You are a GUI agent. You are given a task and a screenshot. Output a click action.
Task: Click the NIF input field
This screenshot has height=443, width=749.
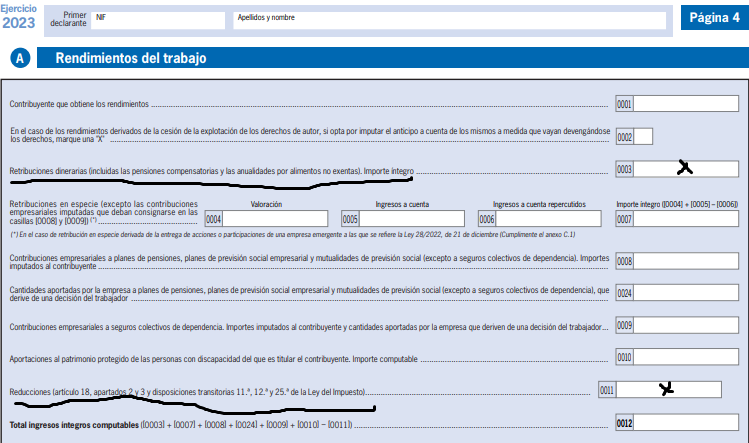point(158,21)
